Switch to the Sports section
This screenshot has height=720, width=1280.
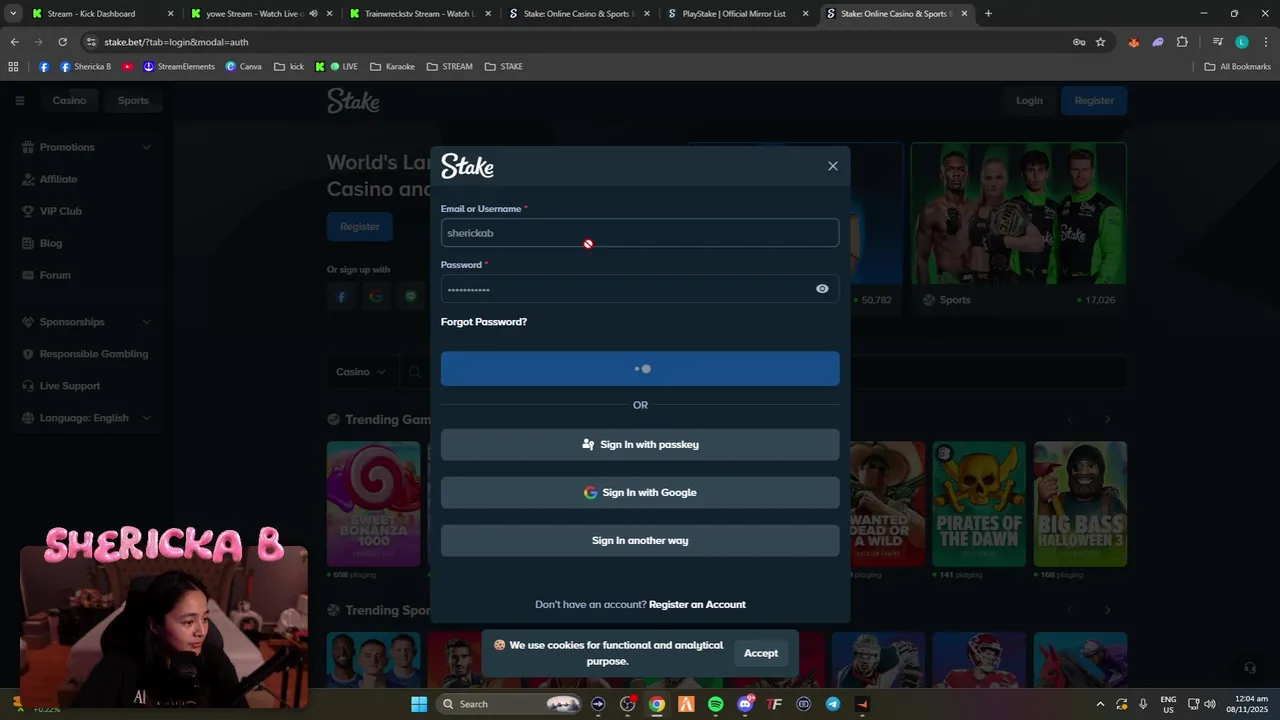(x=133, y=100)
